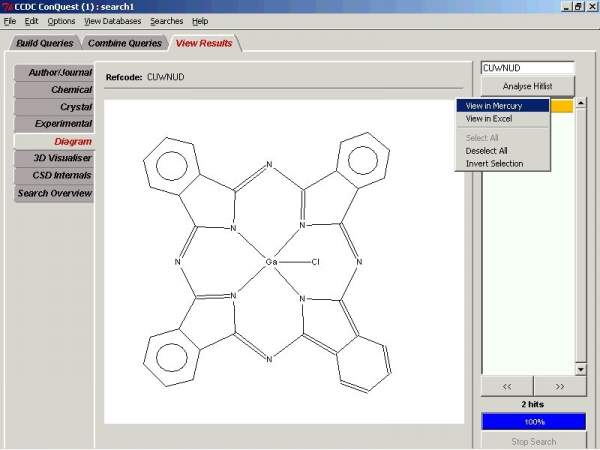Screen dimensions: 600x450
Task: Go to previous hit with << button
Action: [x=507, y=386]
